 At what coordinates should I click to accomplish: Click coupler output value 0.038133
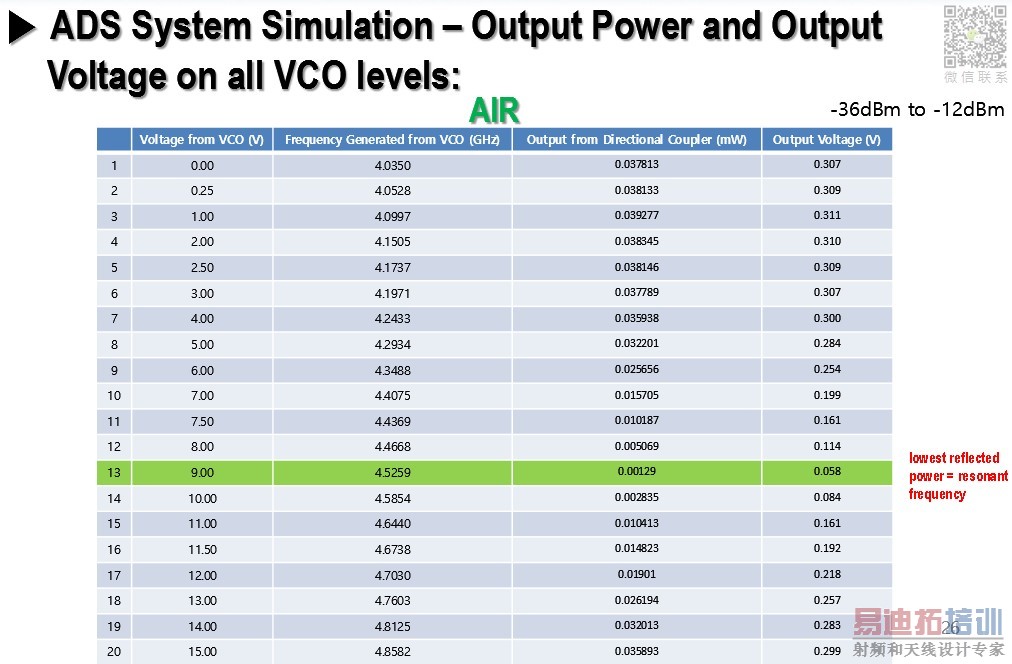636,190
